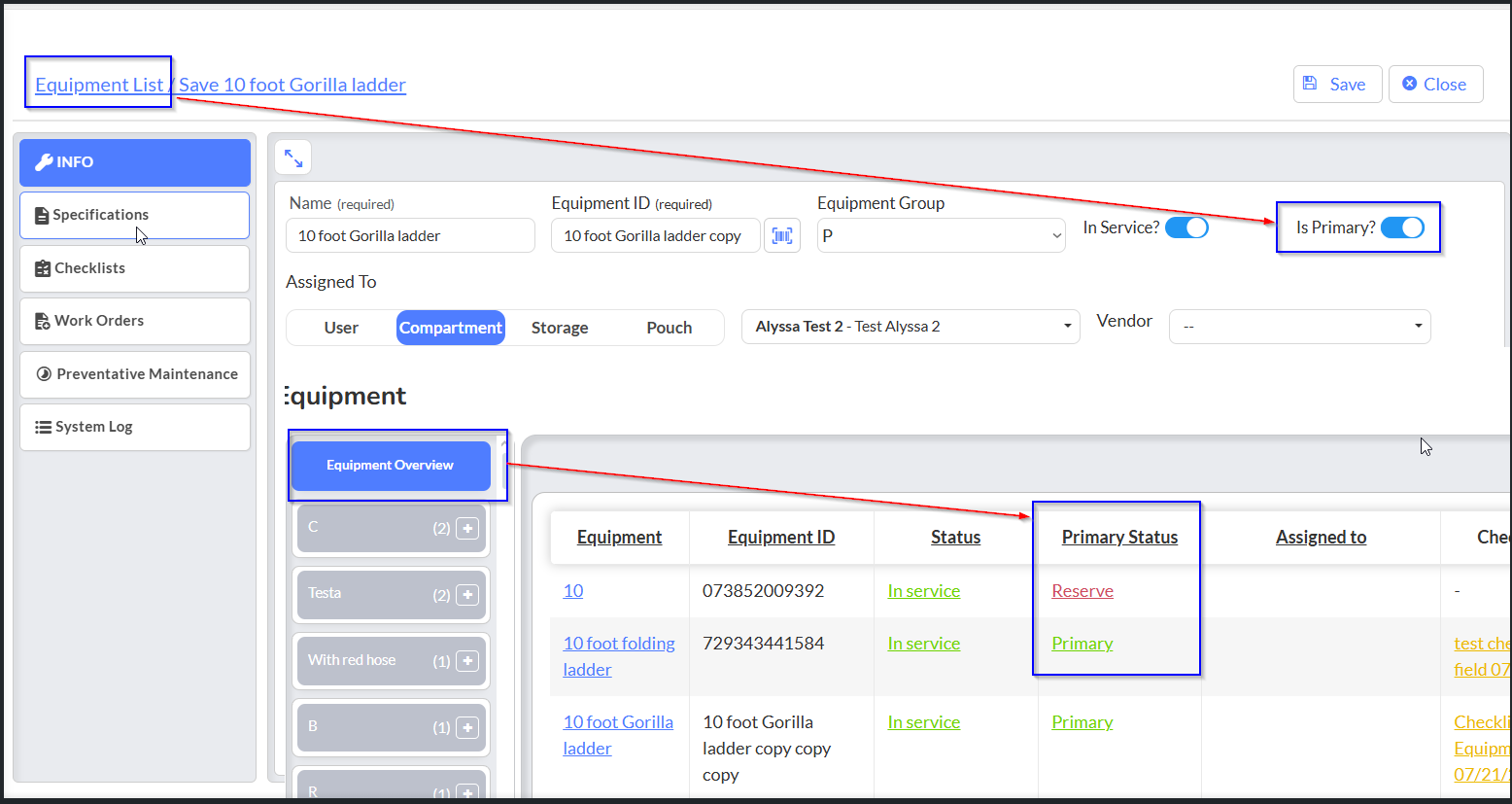Select Compartment assignment option
This screenshot has width=1512, height=804.
coord(451,328)
